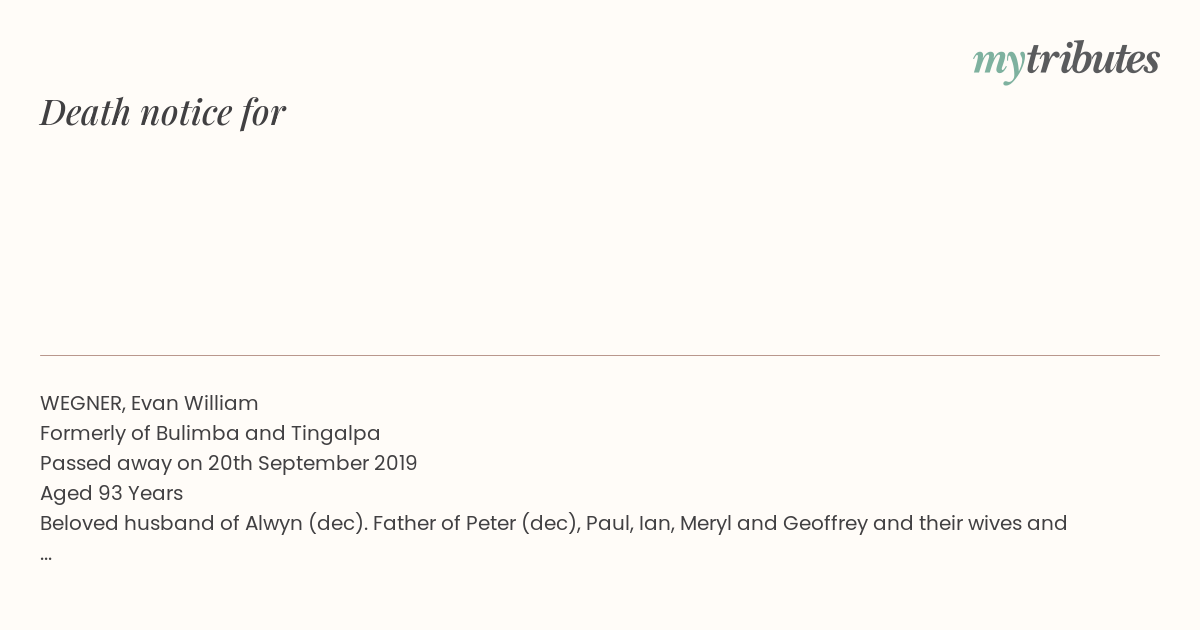The image size is (1200, 630).
Task: Click the horizontal divider line
Action: tap(600, 355)
